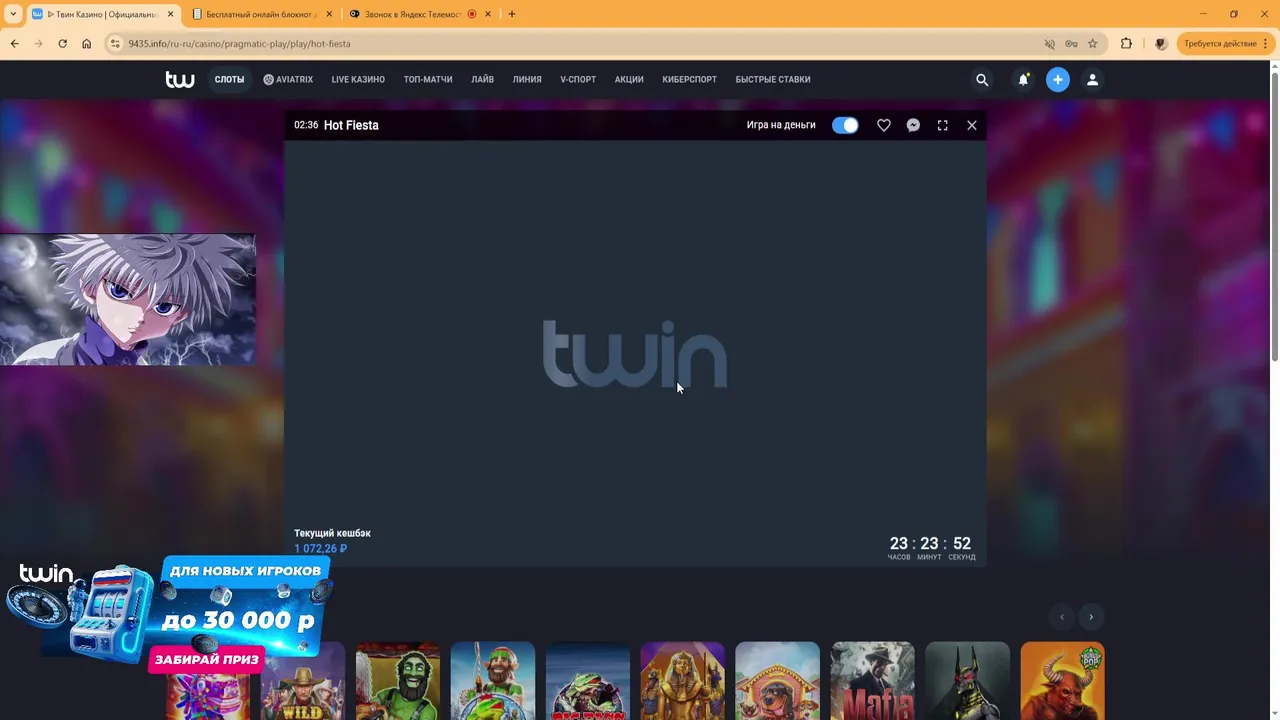Click the page vertical scrollbar

[1274, 215]
